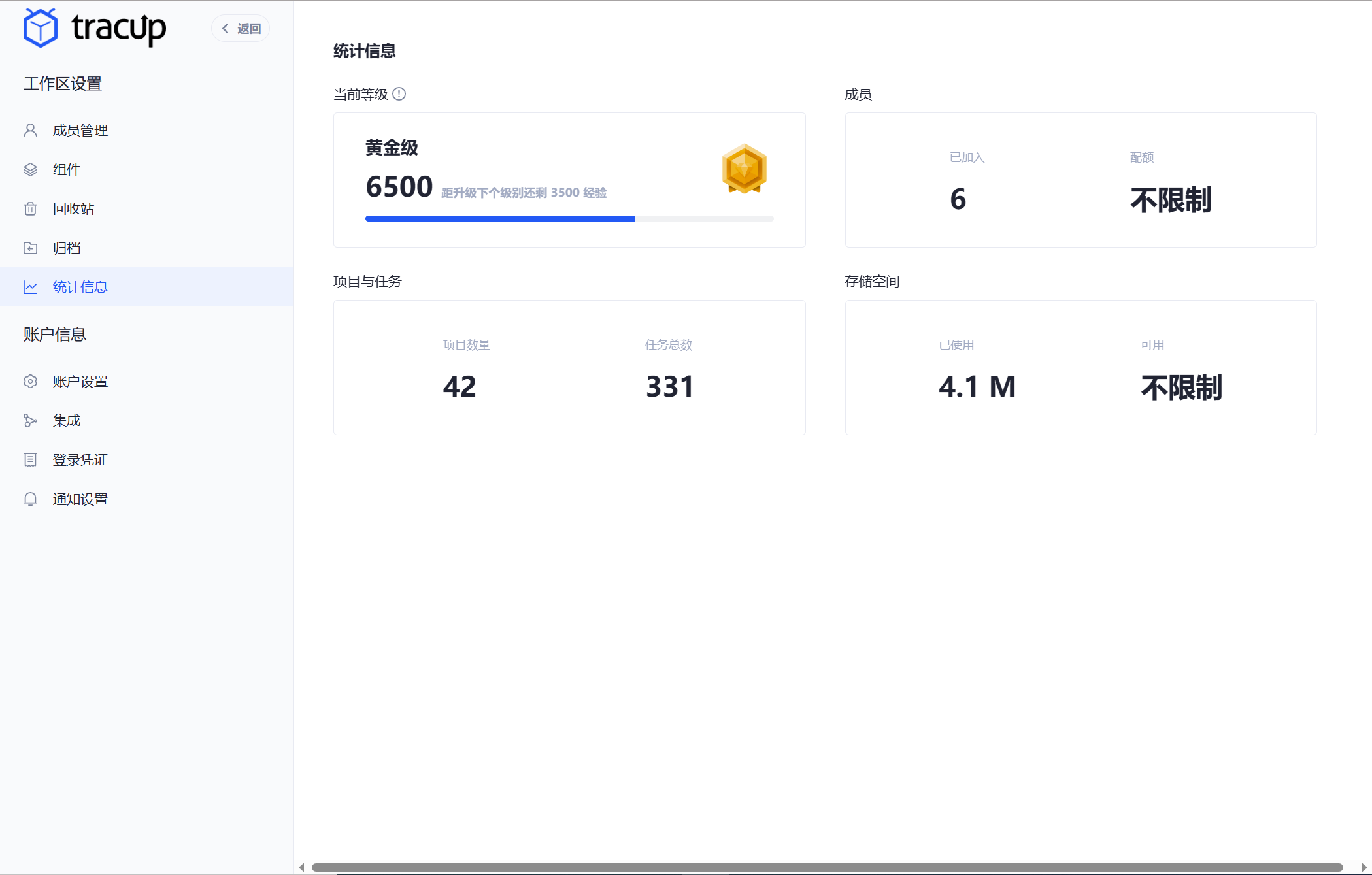Click the info icon beside 当前等级
1372x875 pixels.
[399, 94]
